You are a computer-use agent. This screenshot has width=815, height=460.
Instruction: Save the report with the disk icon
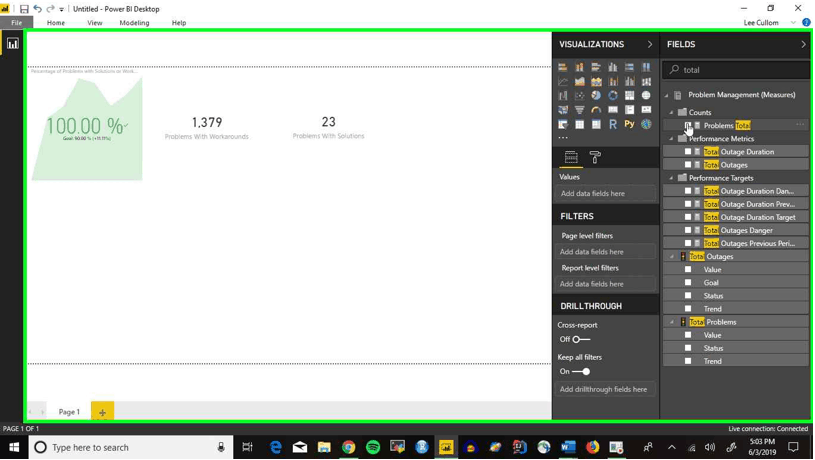(24, 9)
